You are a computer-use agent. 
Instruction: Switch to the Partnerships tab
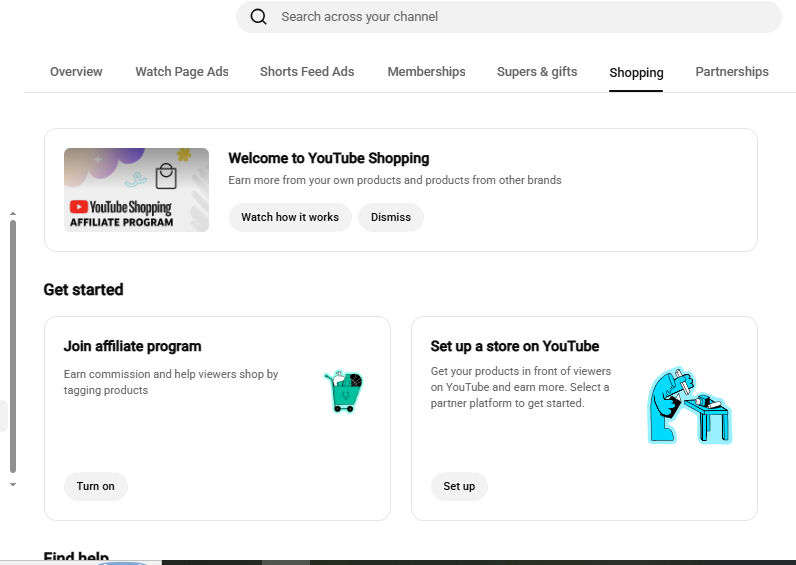[732, 72]
